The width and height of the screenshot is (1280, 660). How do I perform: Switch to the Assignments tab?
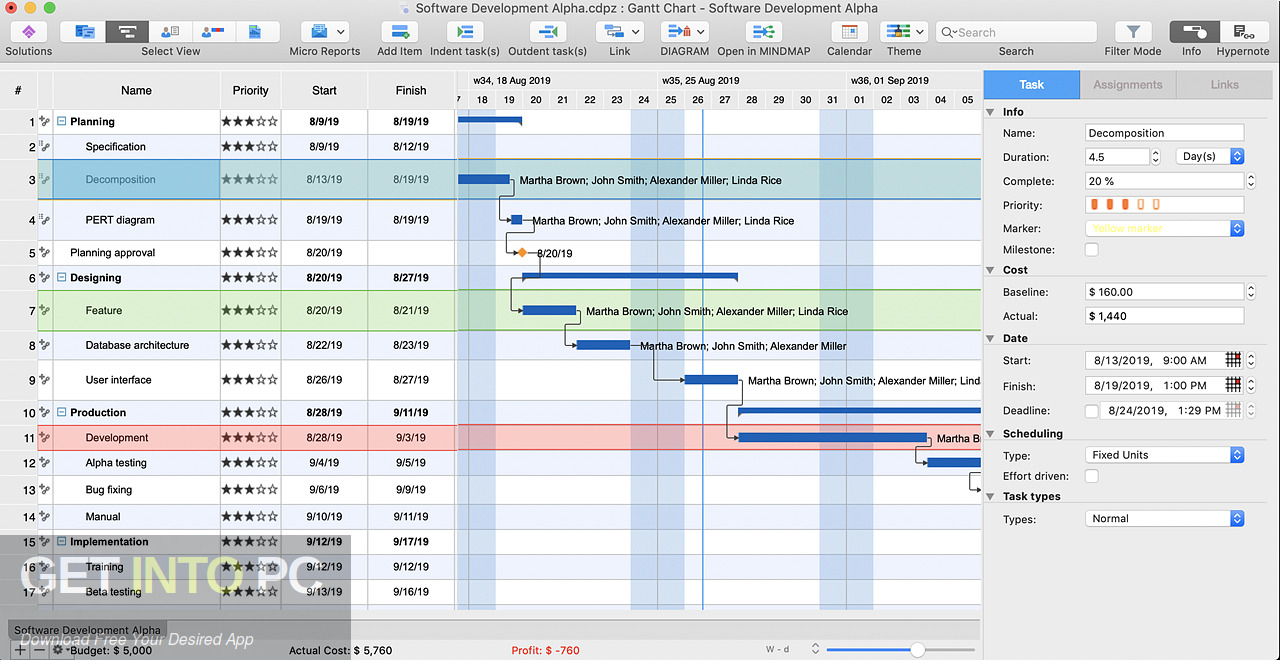click(1128, 85)
